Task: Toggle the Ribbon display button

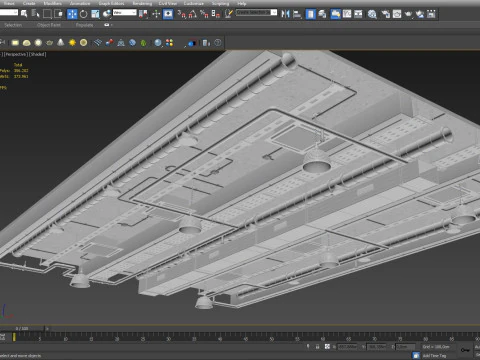Action: (x=335, y=14)
